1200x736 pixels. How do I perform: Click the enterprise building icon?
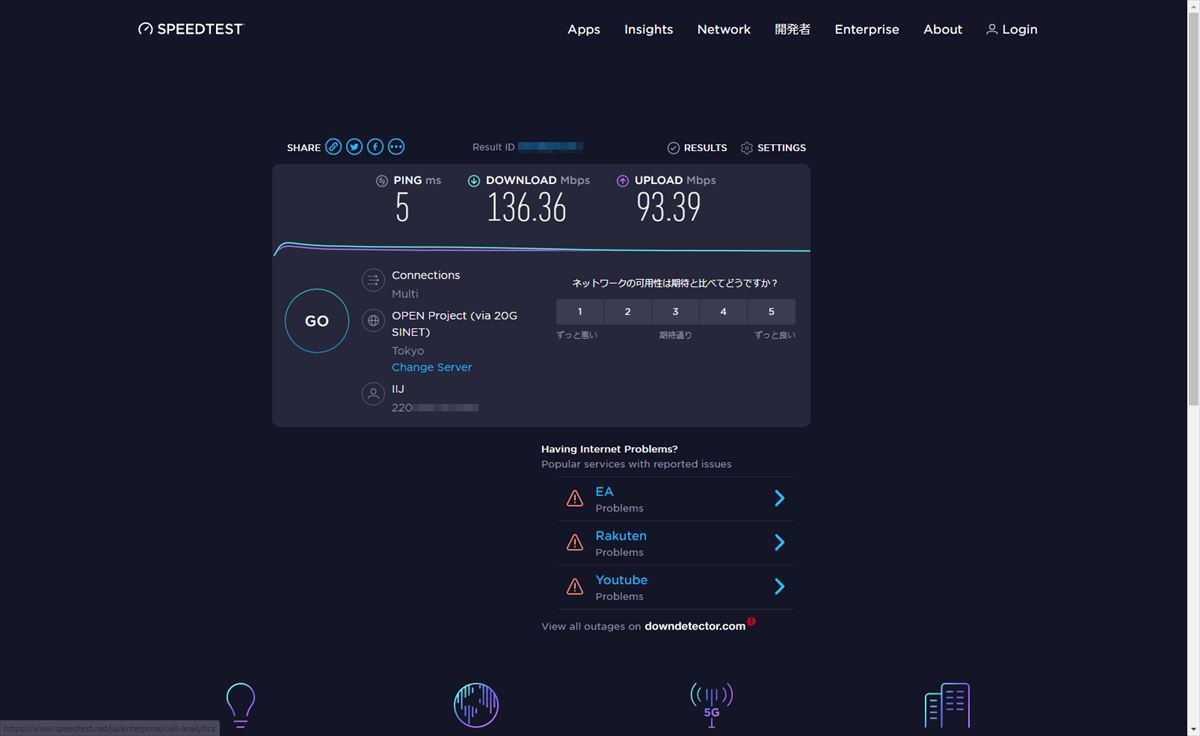pos(947,705)
